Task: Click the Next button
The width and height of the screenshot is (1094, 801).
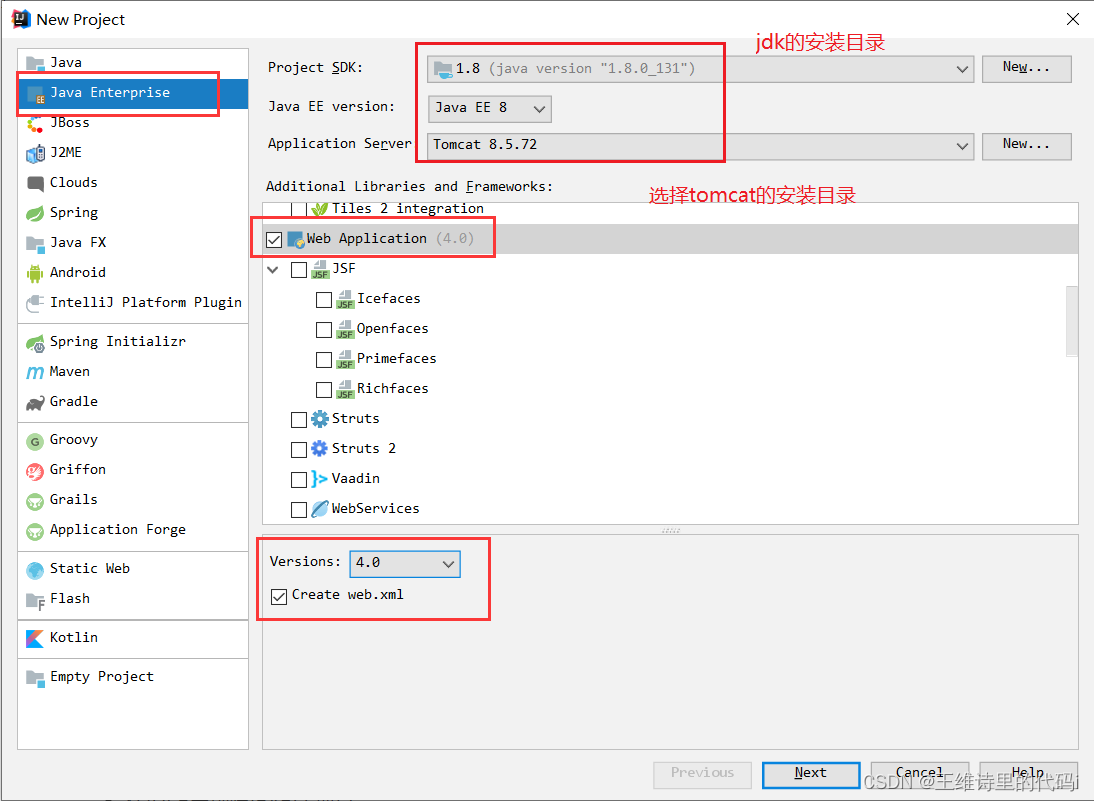Action: pyautogui.click(x=811, y=774)
